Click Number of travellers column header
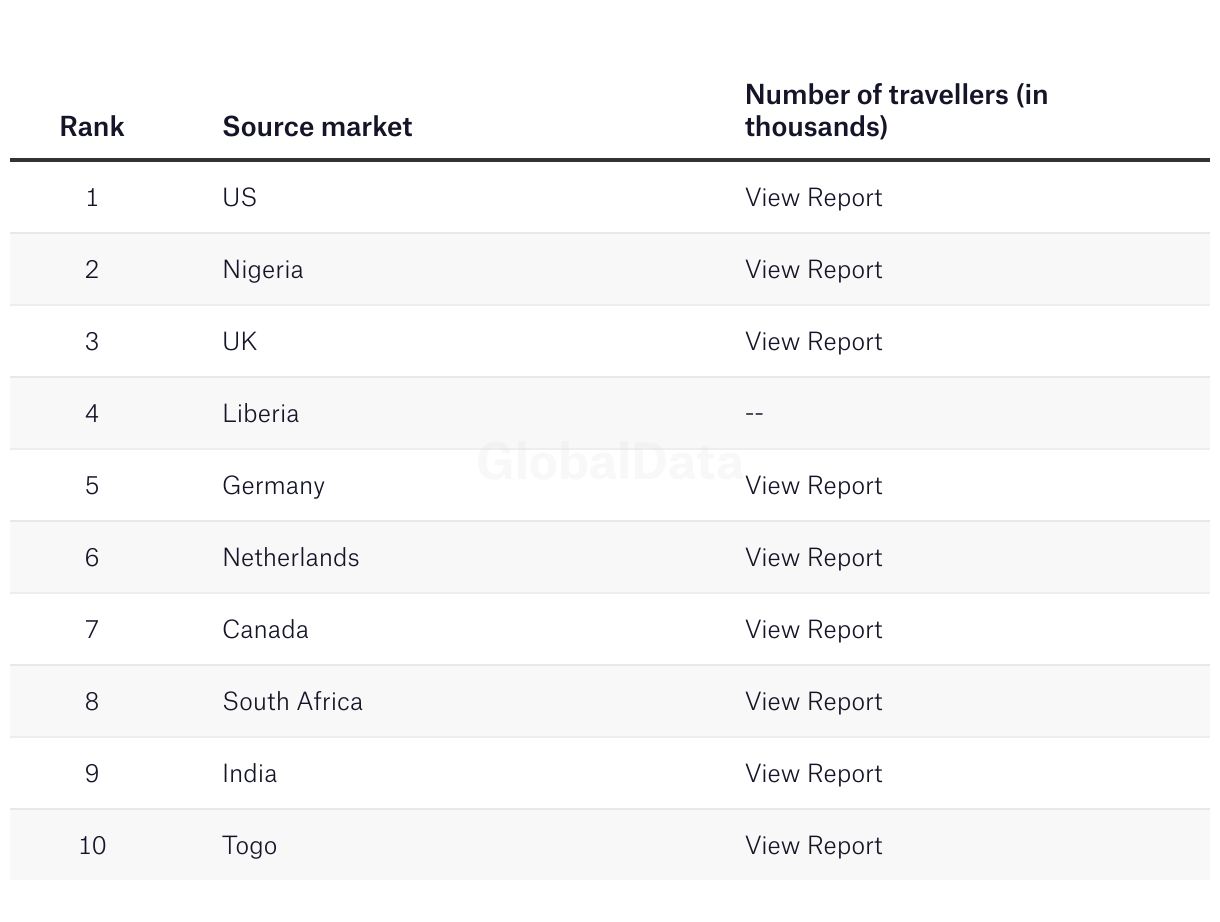 [896, 111]
